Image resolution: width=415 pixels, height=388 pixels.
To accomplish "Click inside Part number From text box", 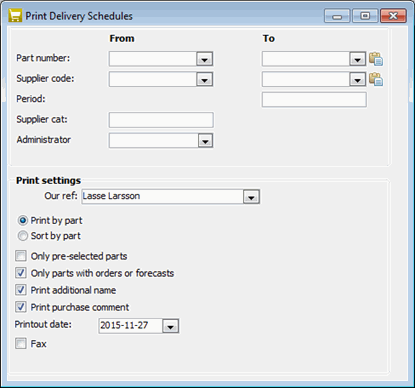I will (153, 59).
